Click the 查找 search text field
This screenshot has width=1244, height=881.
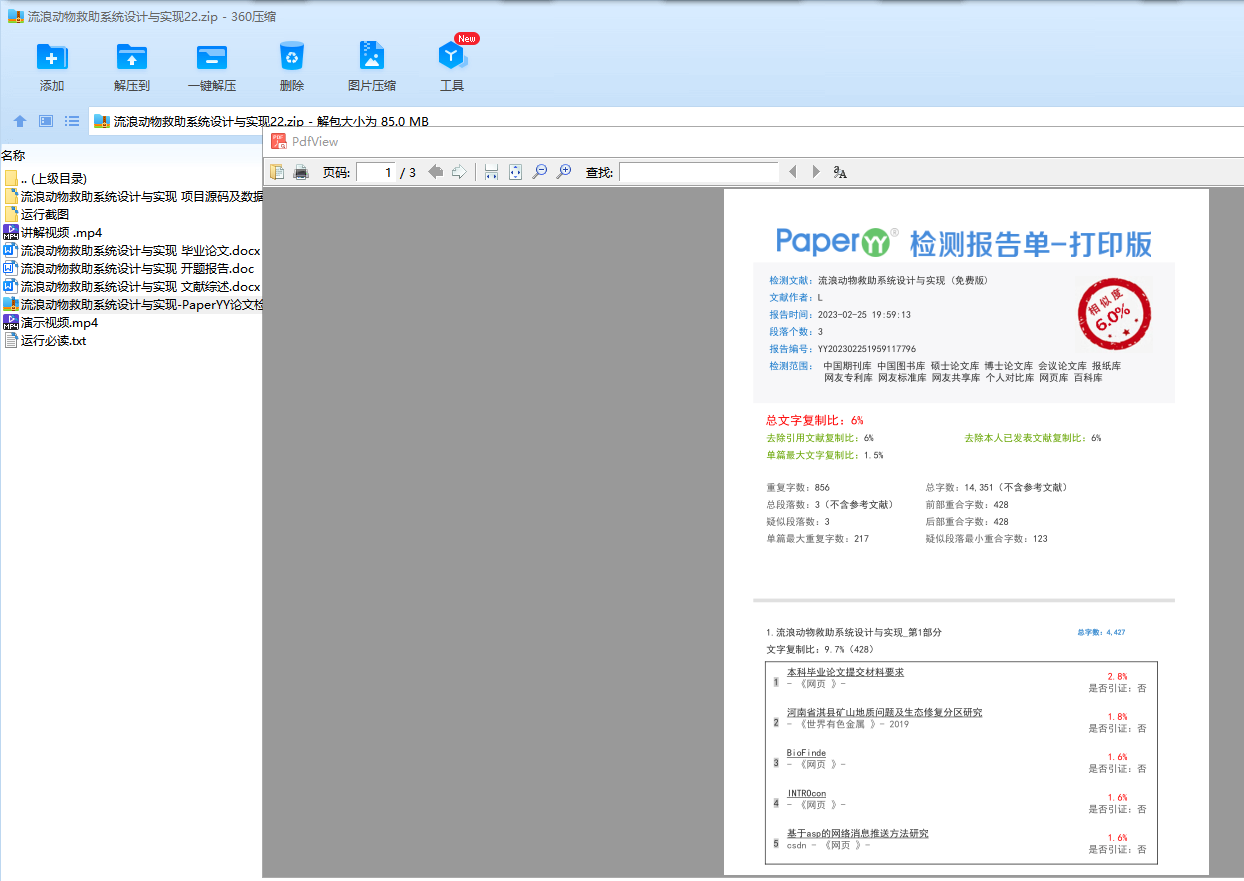coord(698,172)
